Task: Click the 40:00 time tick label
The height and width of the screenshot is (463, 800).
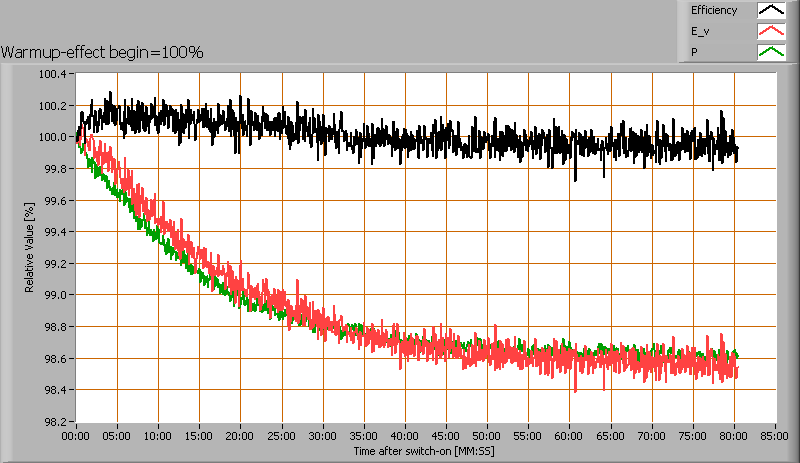Action: pyautogui.click(x=405, y=437)
